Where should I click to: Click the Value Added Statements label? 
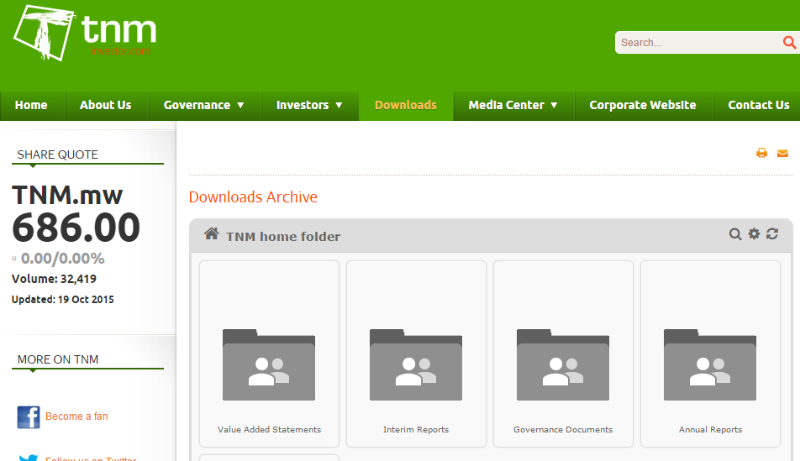(x=269, y=429)
